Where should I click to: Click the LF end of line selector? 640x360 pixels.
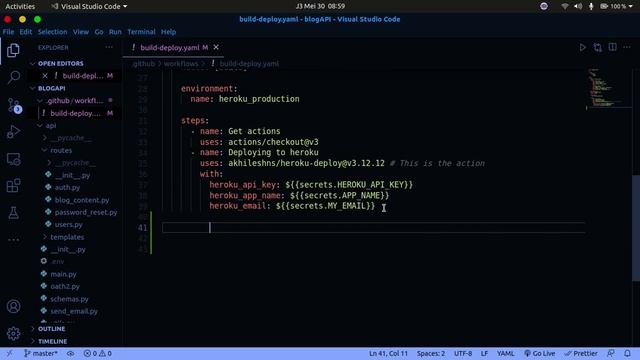(484, 353)
